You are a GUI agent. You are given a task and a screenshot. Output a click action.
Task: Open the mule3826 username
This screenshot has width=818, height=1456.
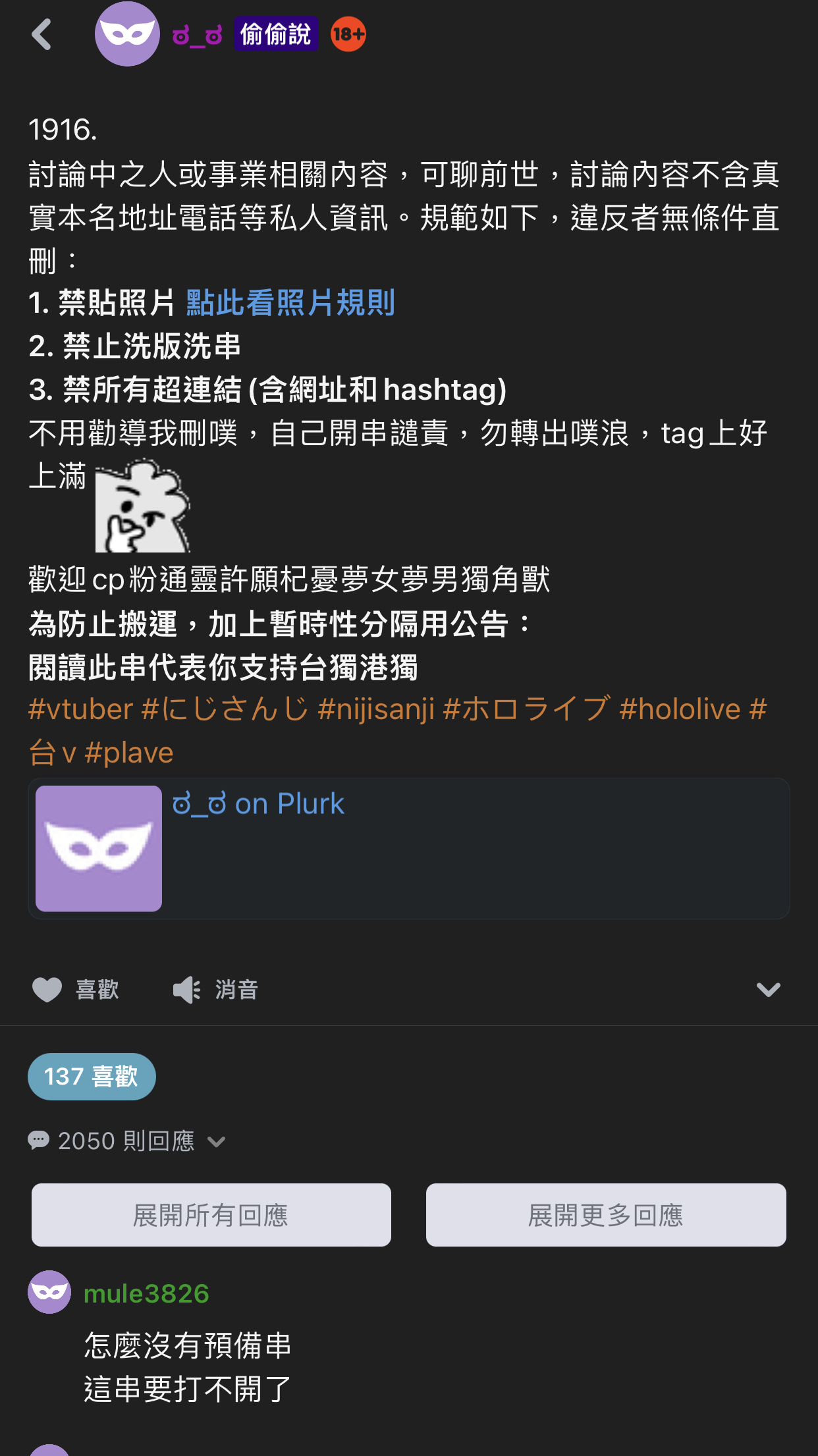(146, 1293)
